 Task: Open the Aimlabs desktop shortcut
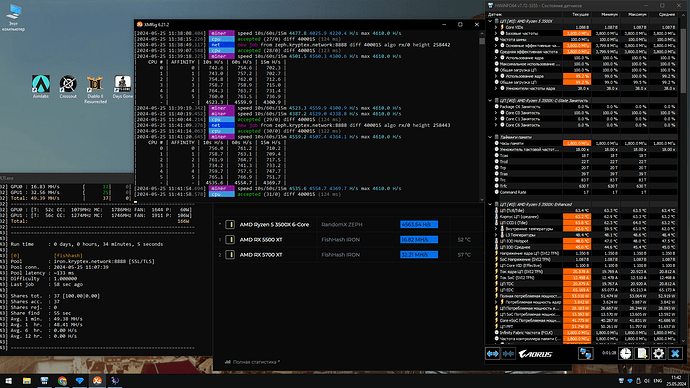41,86
